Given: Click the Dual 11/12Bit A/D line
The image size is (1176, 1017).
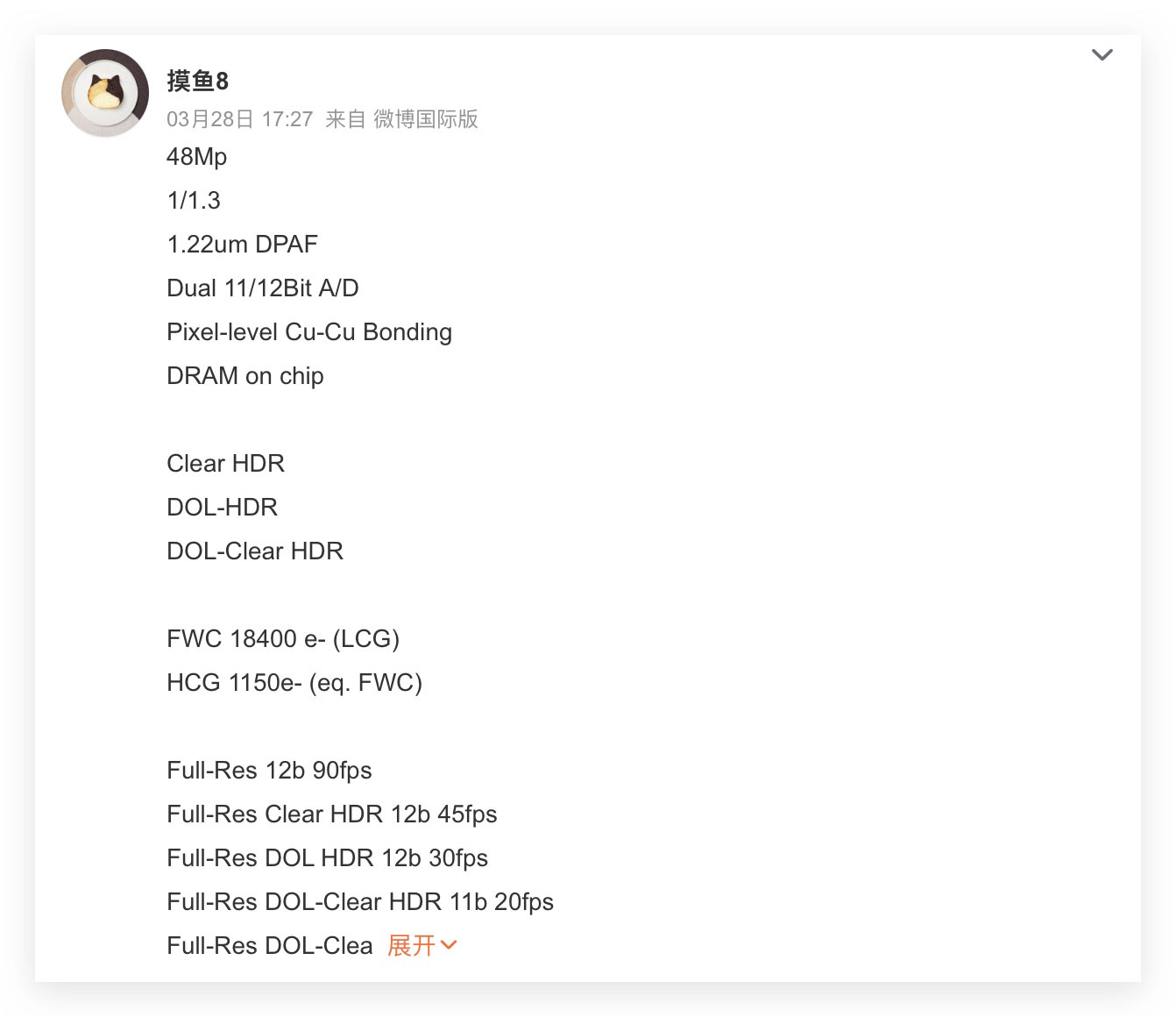Looking at the screenshot, I should [x=263, y=288].
